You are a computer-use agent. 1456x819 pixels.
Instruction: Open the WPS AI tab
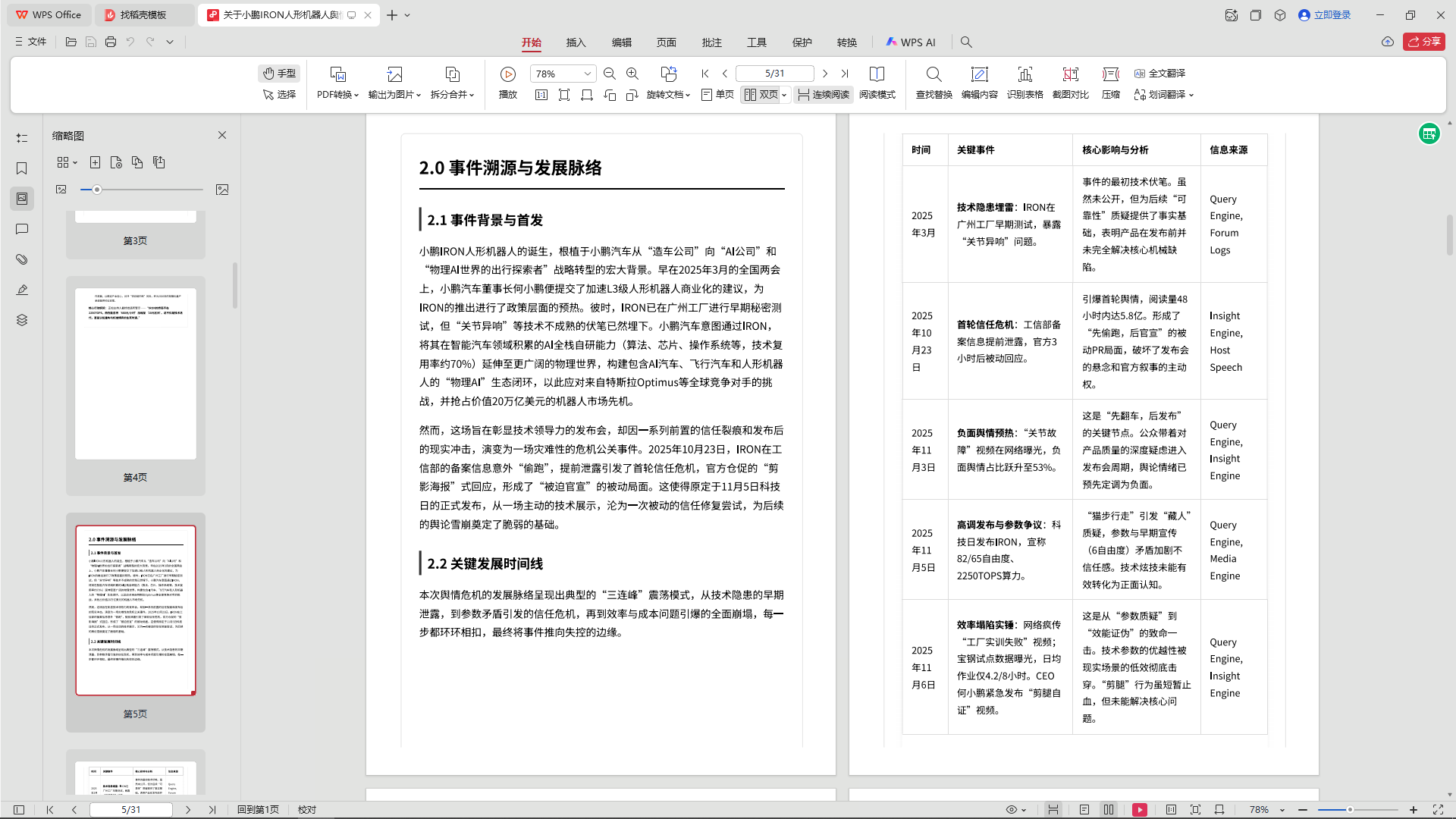(x=911, y=42)
